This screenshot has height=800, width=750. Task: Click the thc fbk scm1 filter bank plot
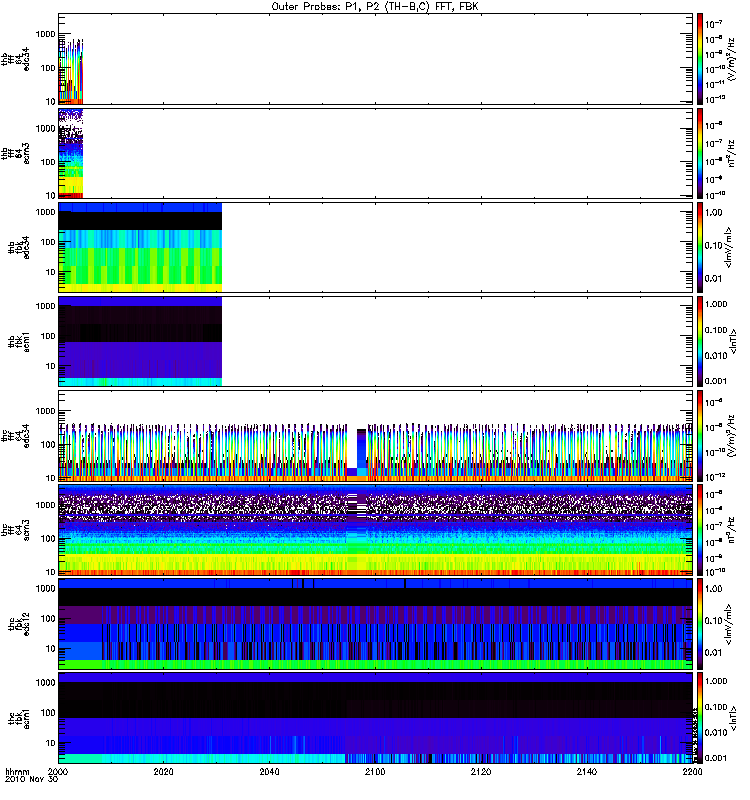click(376, 718)
